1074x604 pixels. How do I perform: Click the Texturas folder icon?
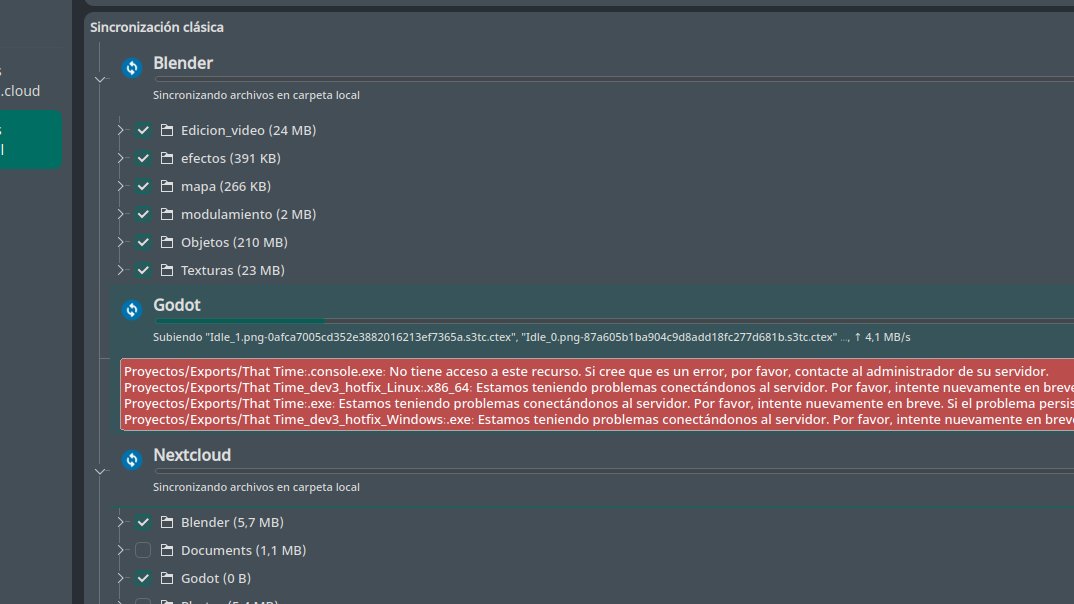point(166,270)
